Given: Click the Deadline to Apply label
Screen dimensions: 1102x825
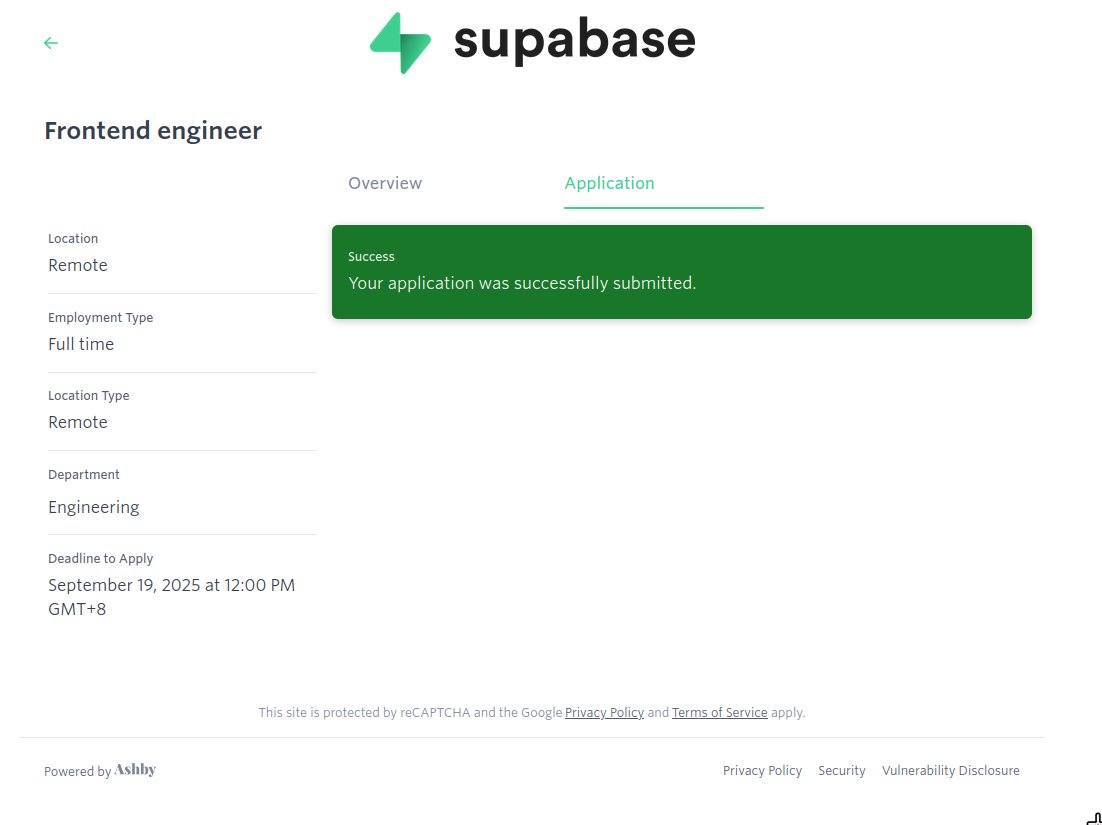Looking at the screenshot, I should point(101,559).
